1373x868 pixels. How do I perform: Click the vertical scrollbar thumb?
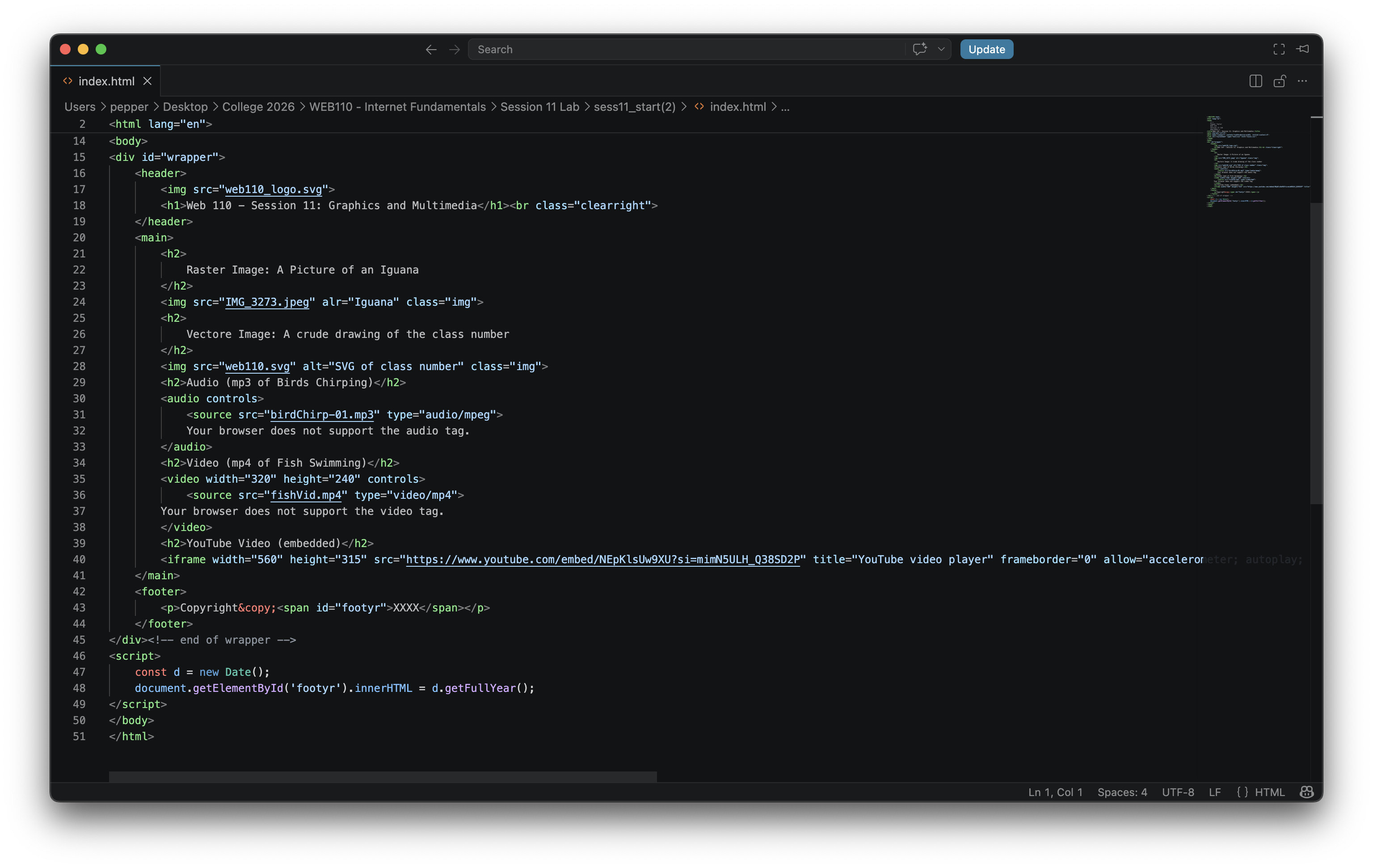[x=1316, y=354]
